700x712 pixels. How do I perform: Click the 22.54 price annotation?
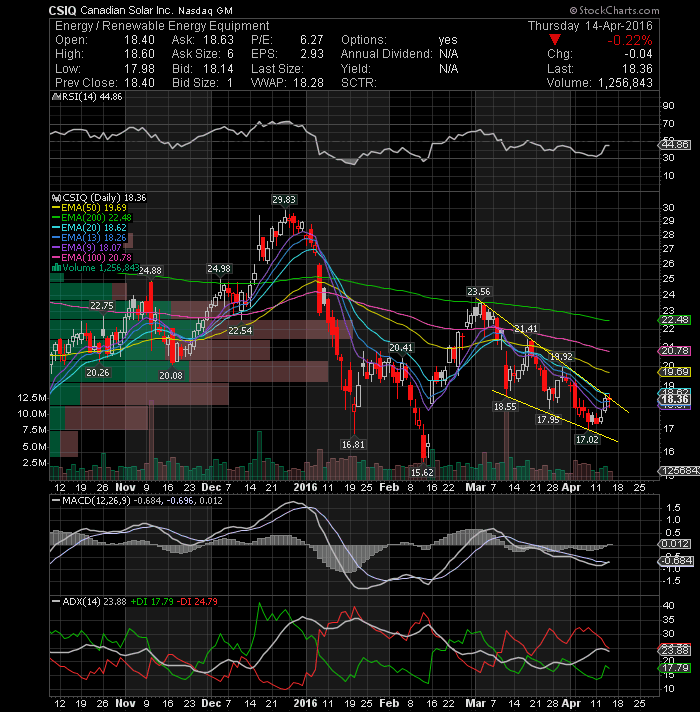[240, 331]
